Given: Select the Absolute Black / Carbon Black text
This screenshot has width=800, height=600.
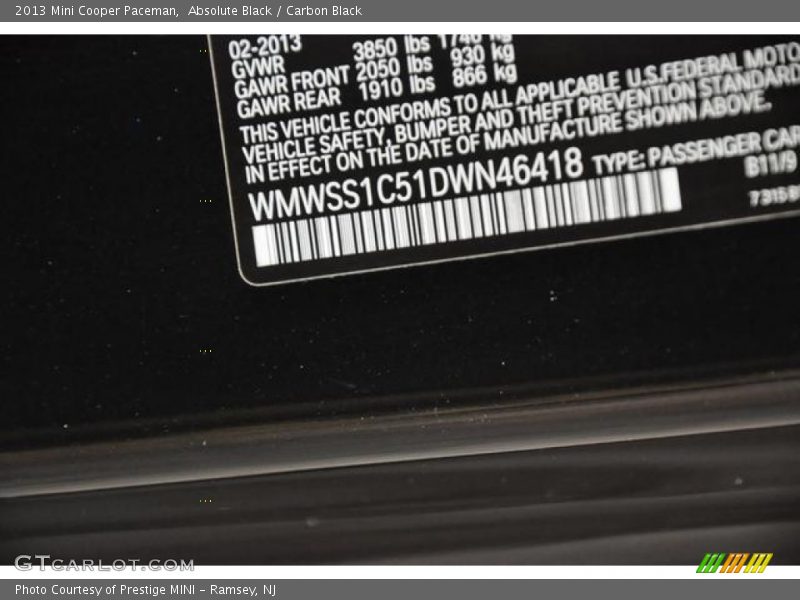Looking at the screenshot, I should [275, 11].
